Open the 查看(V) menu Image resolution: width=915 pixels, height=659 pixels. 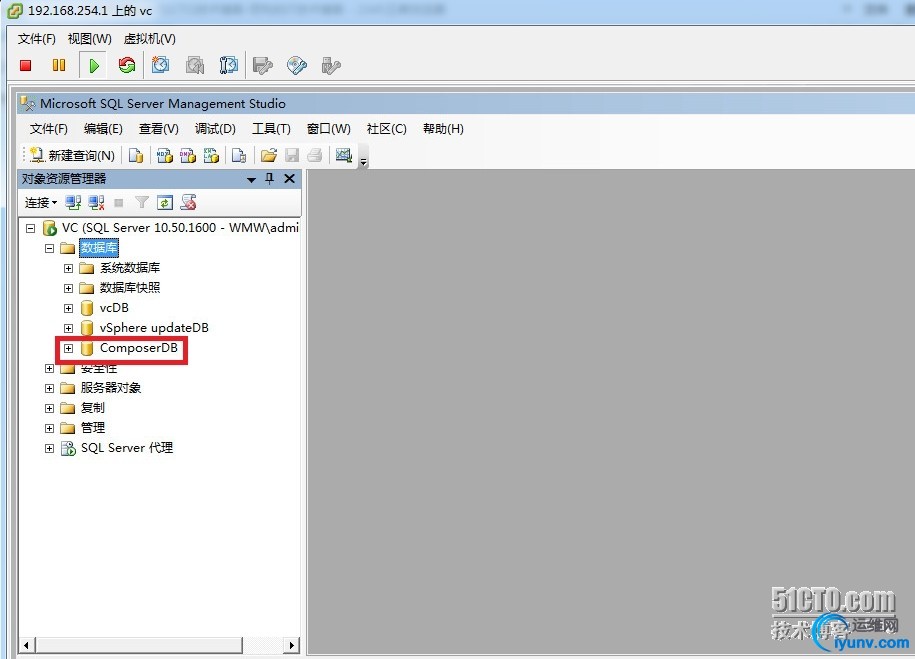tap(159, 128)
